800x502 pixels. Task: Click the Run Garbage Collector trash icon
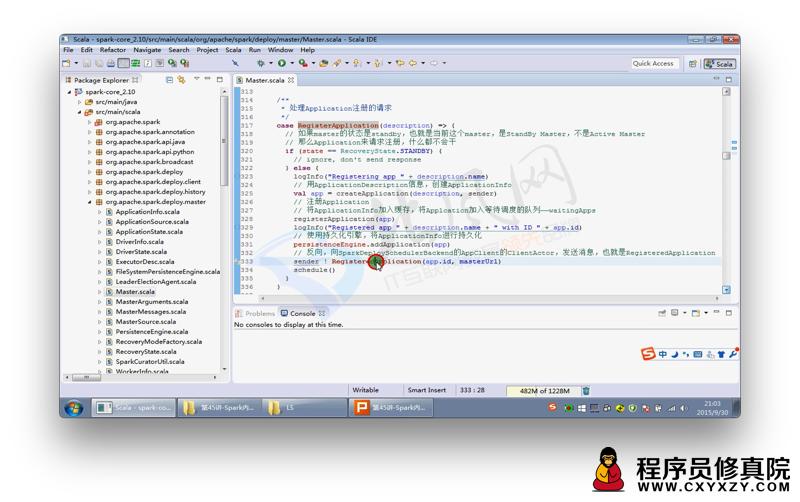[x=586, y=391]
